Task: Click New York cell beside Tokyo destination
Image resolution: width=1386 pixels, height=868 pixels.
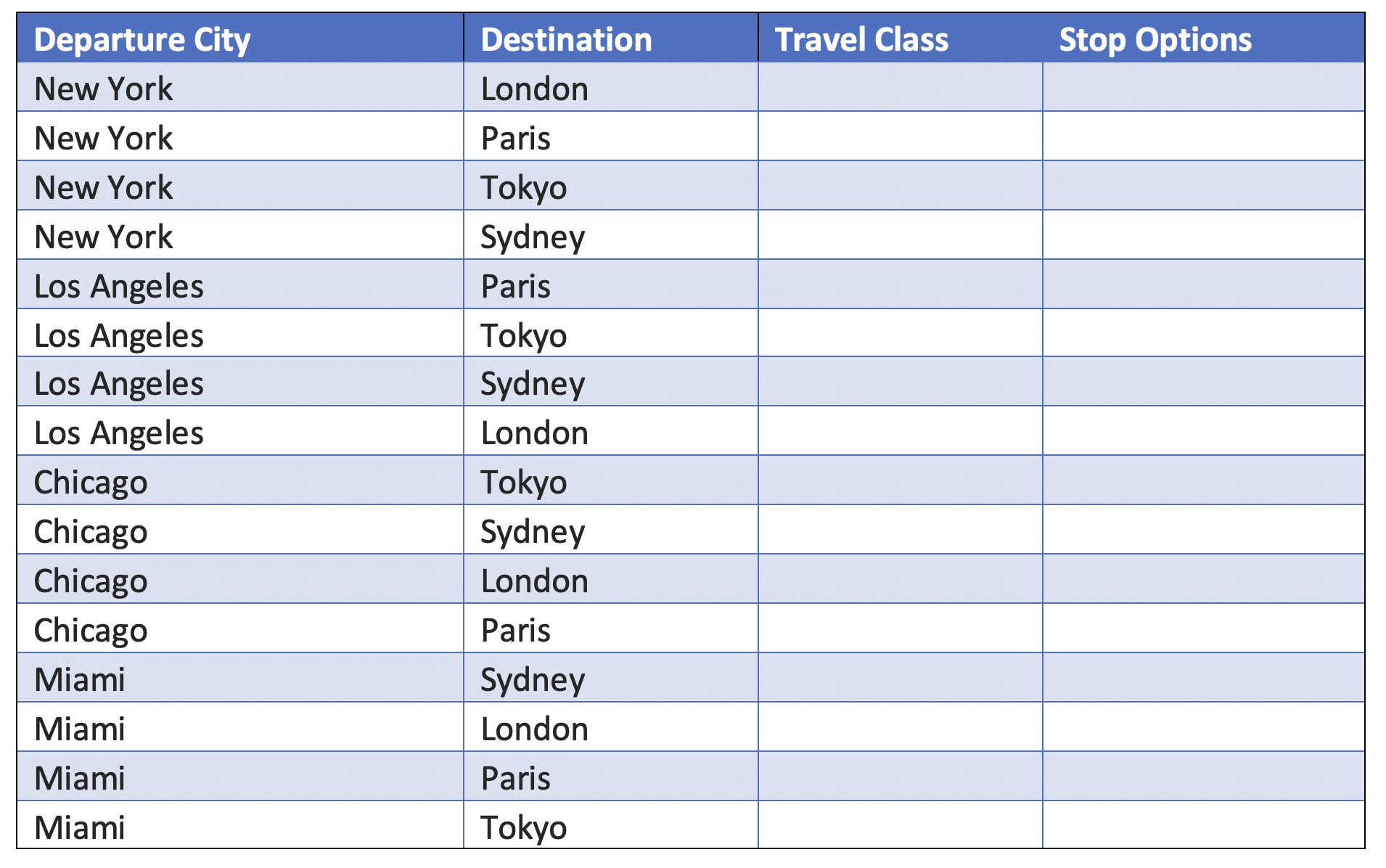Action: [x=104, y=187]
